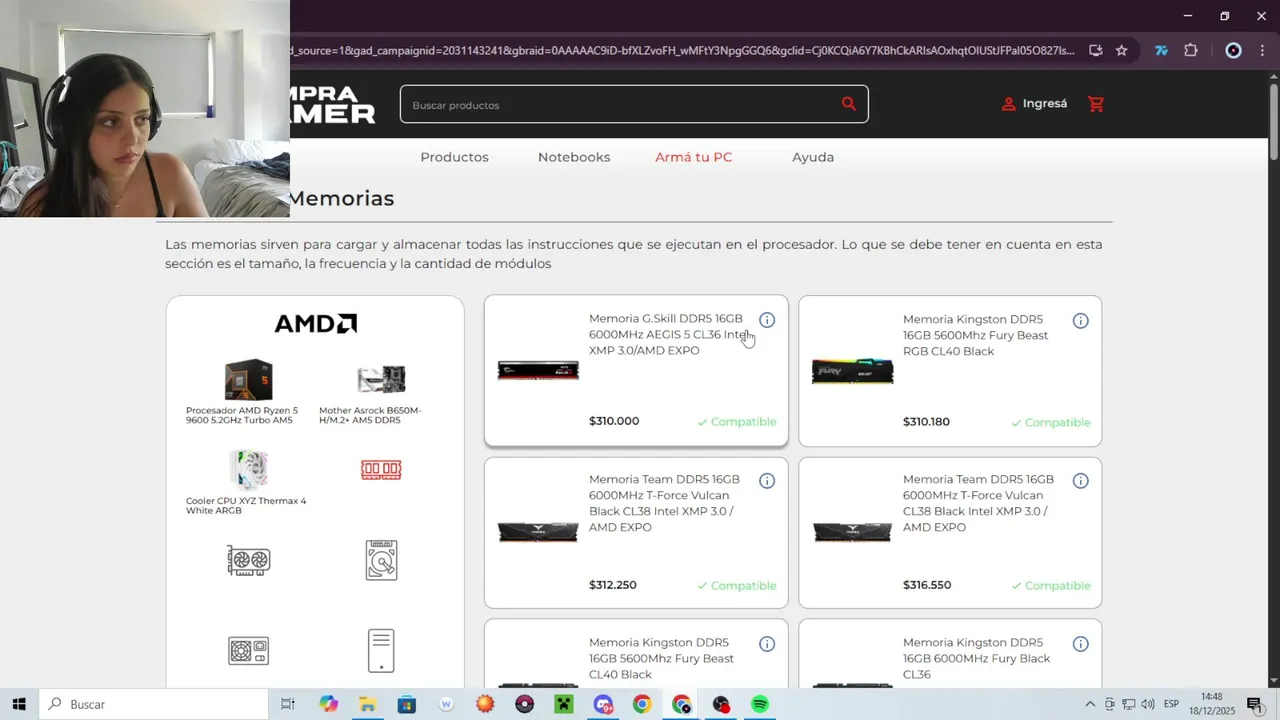The image size is (1280, 720).
Task: Open File Explorer from the taskbar
Action: [367, 704]
